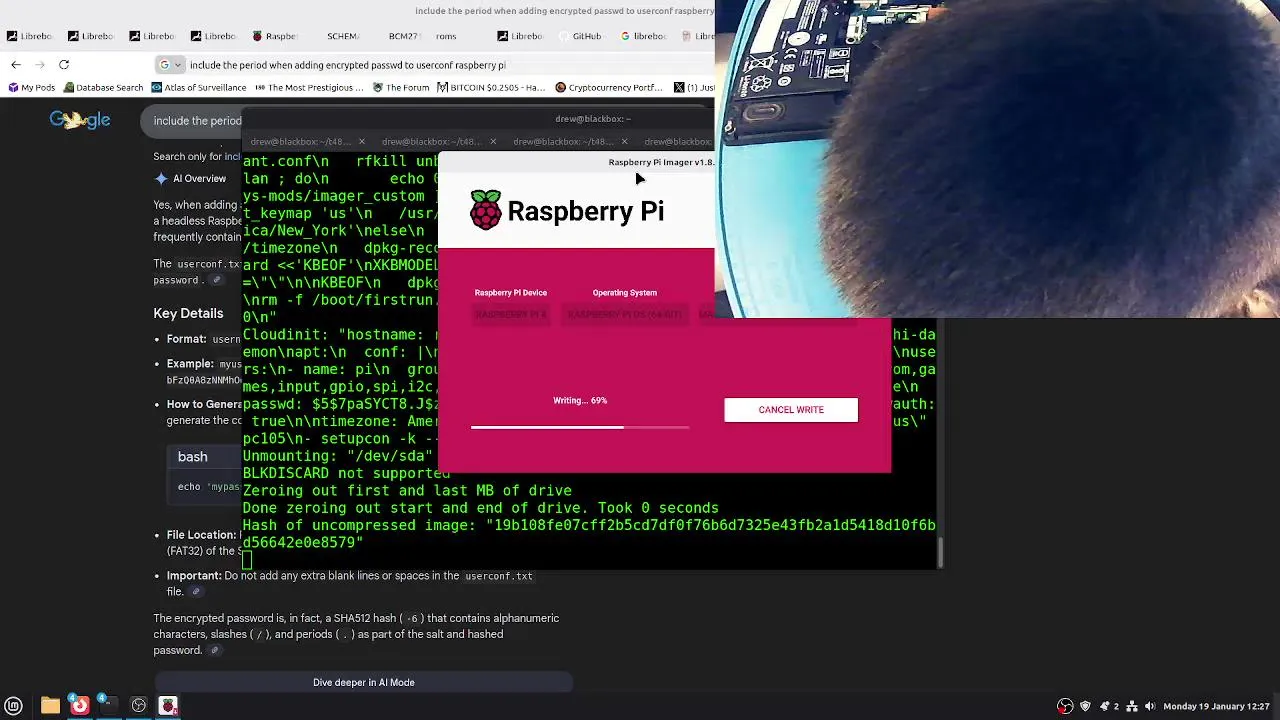Open the Atlas of Surveillance bookmark
The width and height of the screenshot is (1280, 720).
pyautogui.click(x=198, y=87)
